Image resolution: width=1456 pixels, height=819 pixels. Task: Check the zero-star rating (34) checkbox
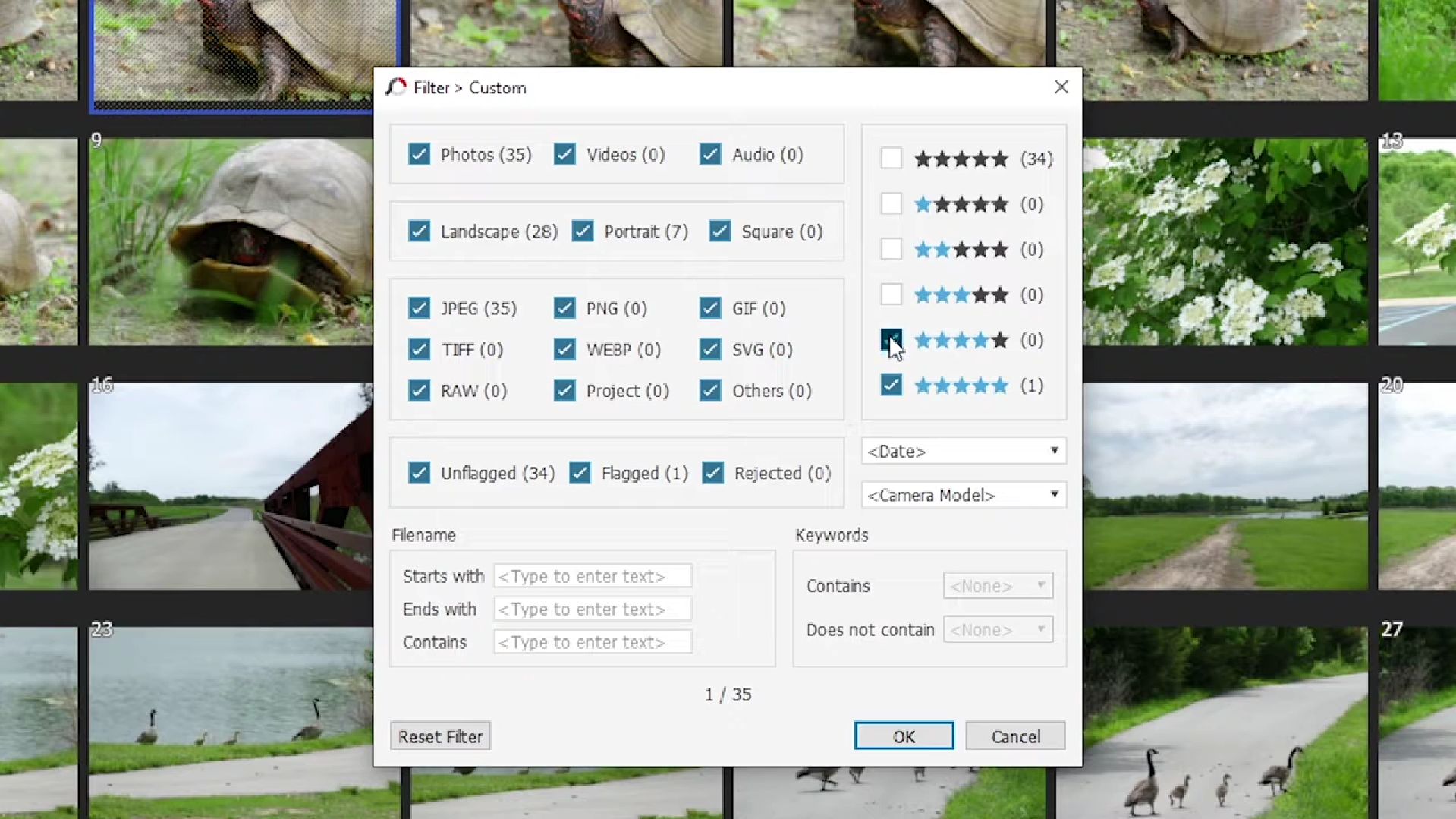tap(892, 158)
